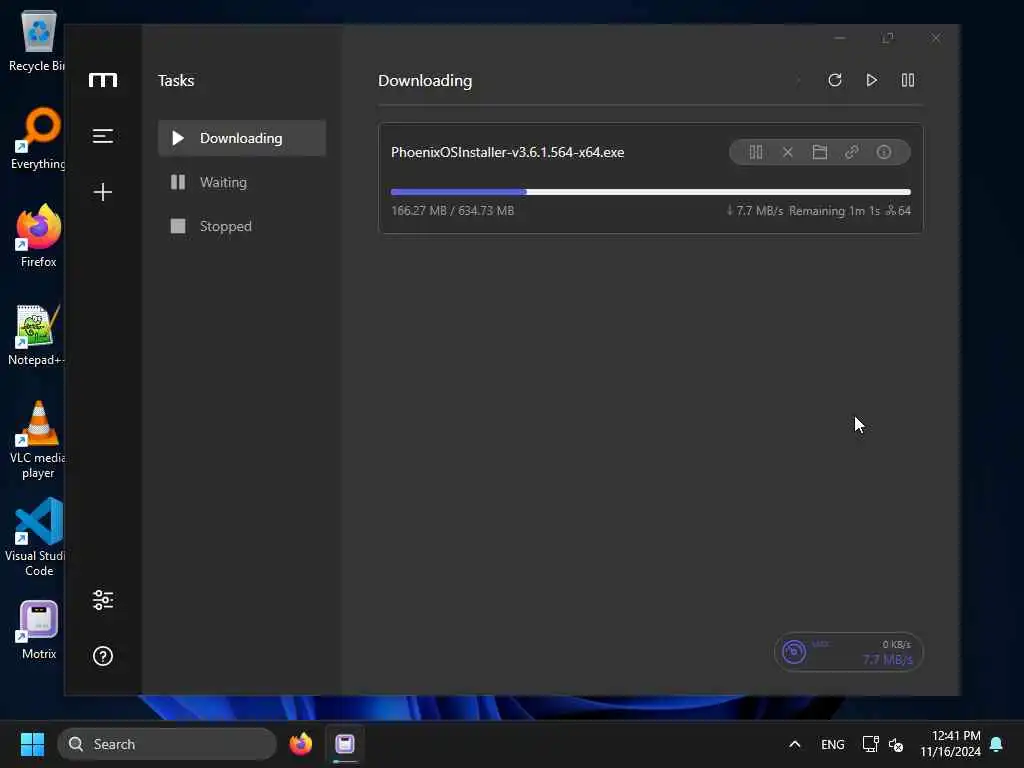Open VLC media player desktop shortcut

pyautogui.click(x=37, y=440)
